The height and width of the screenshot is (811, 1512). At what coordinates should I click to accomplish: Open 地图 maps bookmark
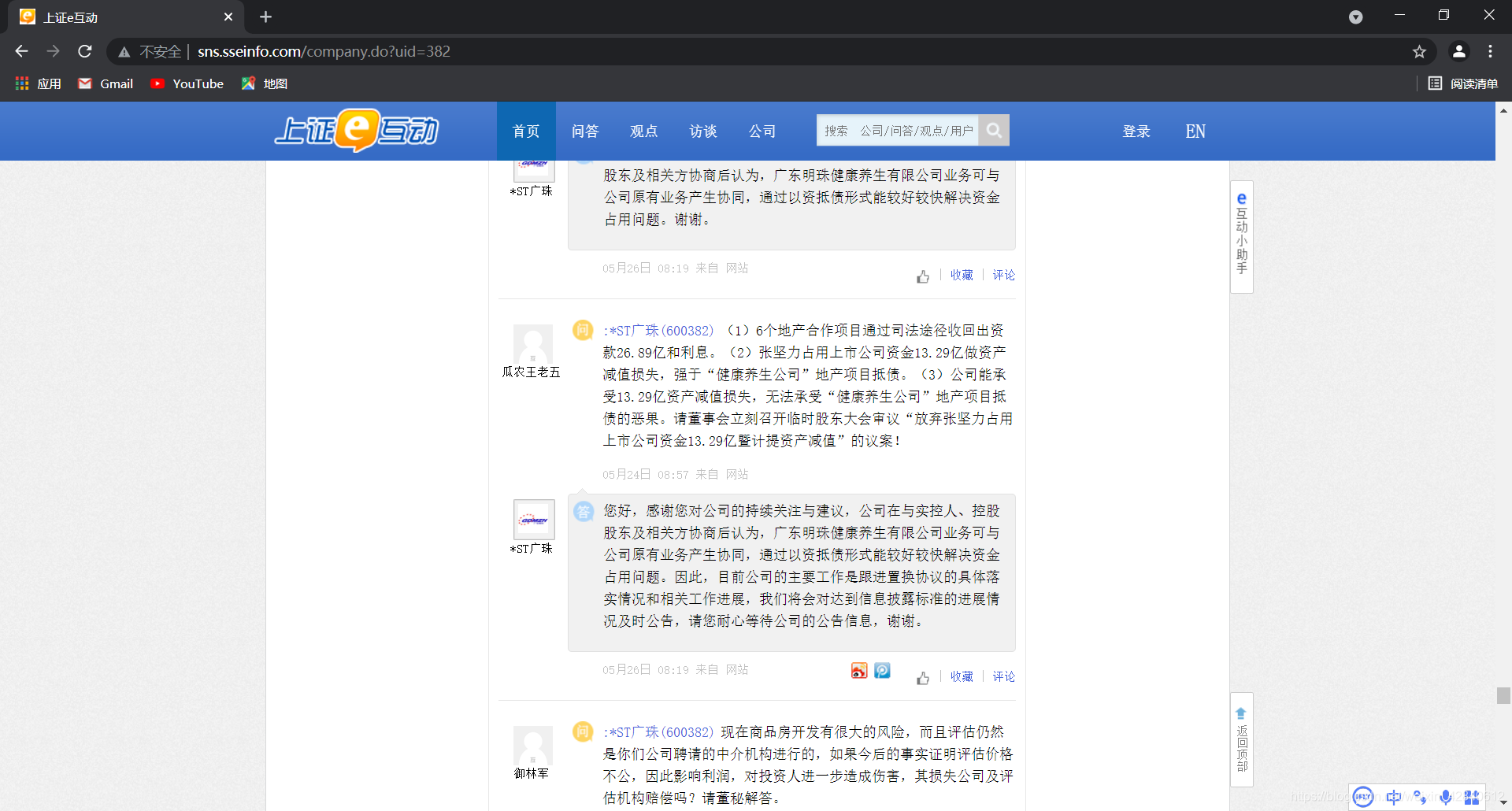(x=265, y=83)
